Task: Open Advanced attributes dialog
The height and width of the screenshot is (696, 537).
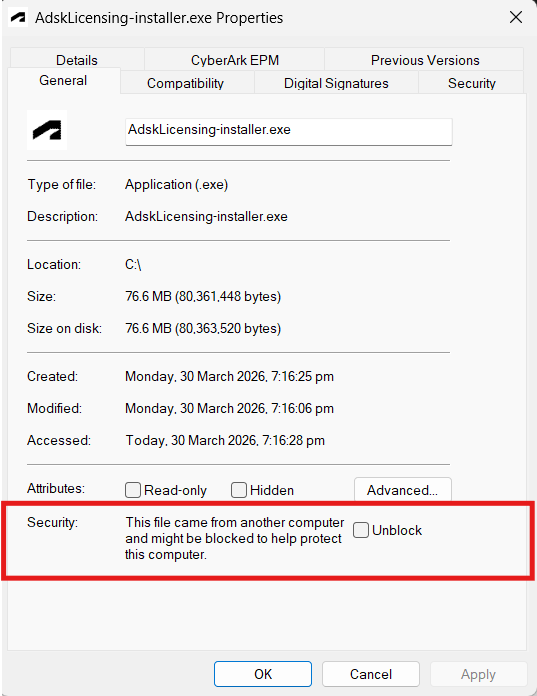Action: [x=403, y=490]
